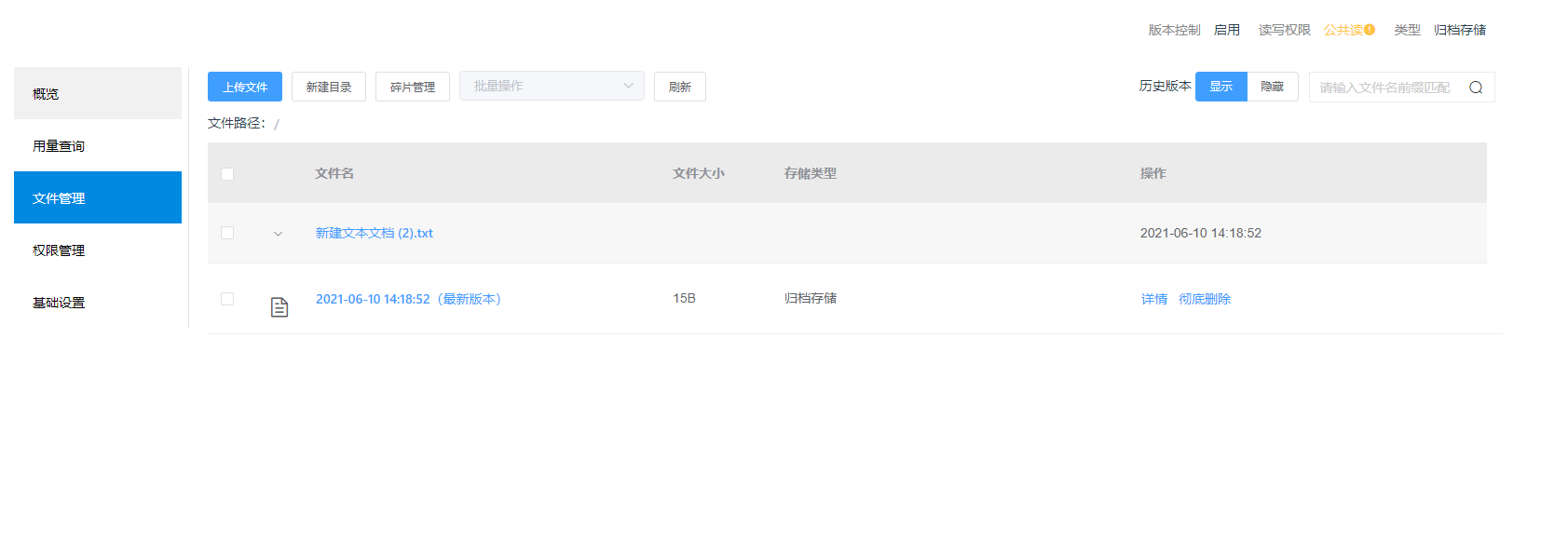Click the 文件大小 column header
The width and height of the screenshot is (1568, 541).
click(x=699, y=173)
